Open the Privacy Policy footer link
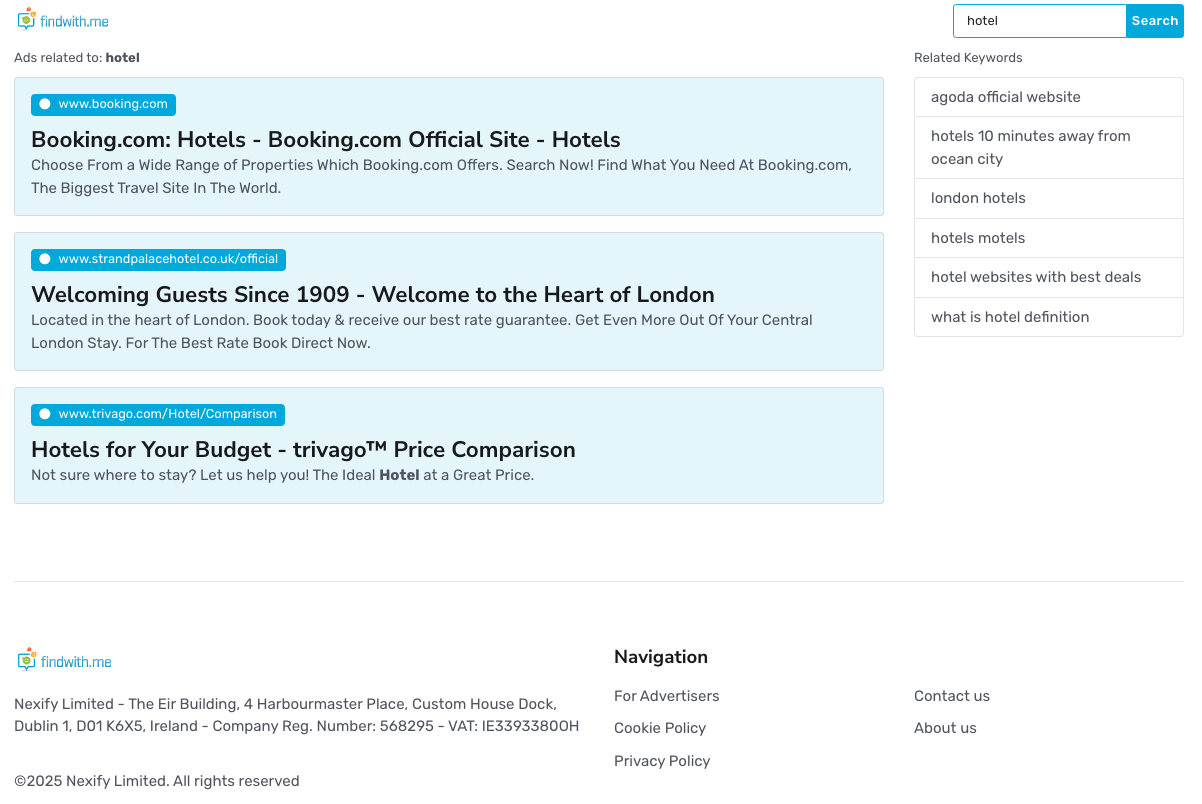The height and width of the screenshot is (804, 1202). pos(662,761)
